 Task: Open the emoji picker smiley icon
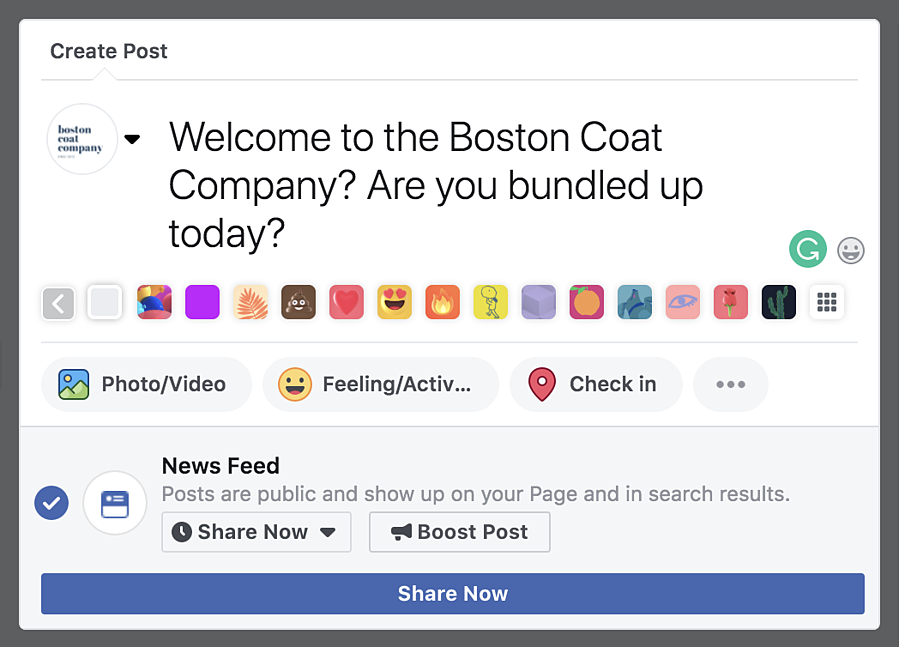[850, 250]
